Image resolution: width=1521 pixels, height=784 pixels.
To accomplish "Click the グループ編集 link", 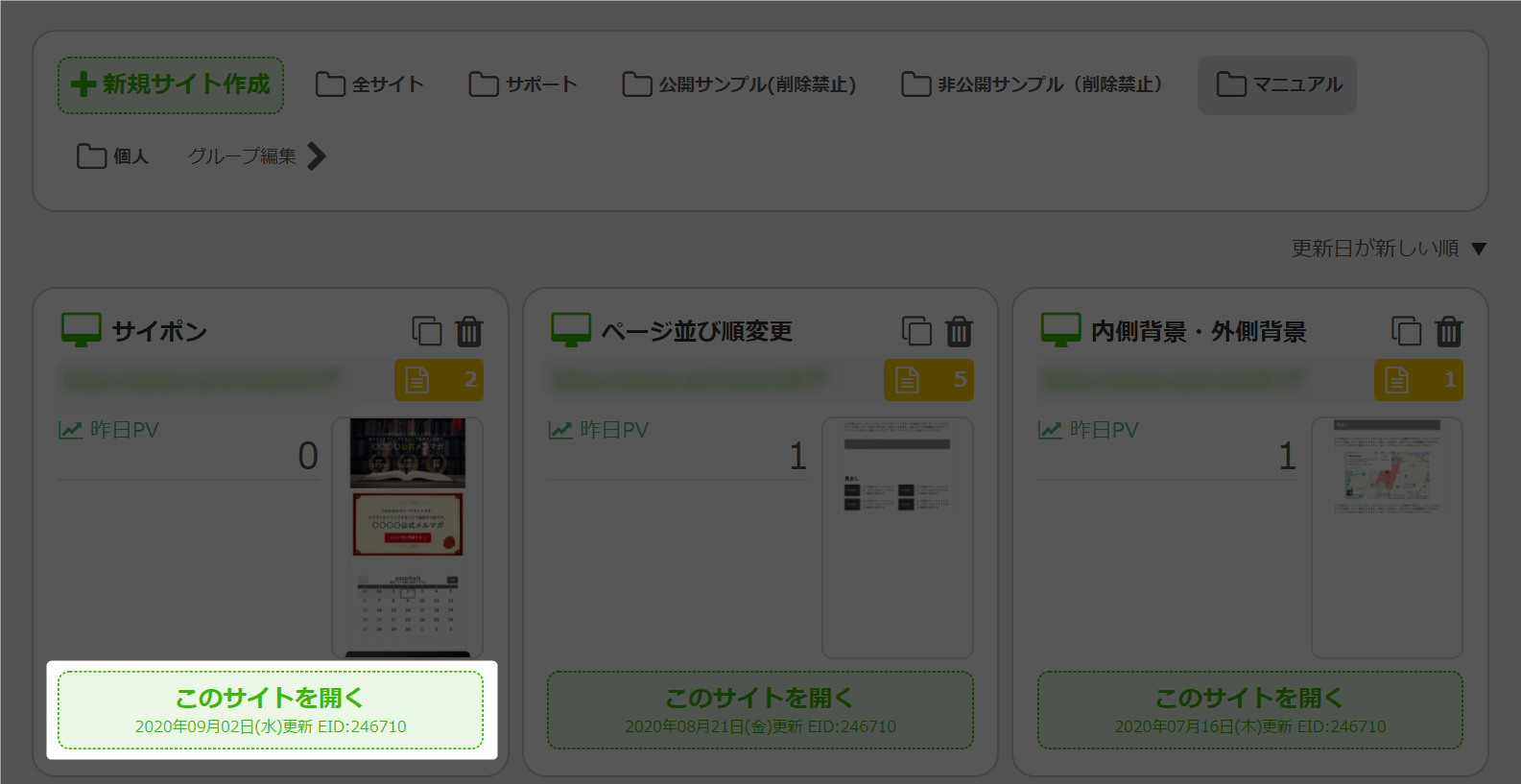I will [x=242, y=156].
